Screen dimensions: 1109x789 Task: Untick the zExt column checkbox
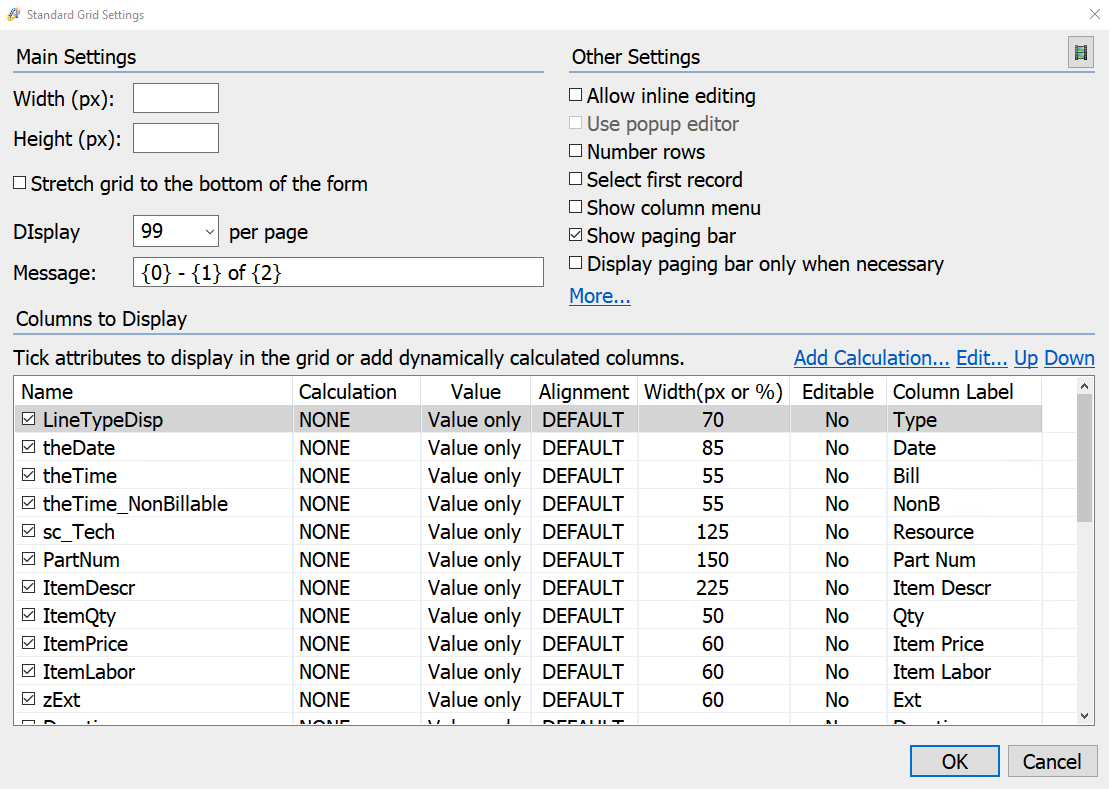point(28,699)
